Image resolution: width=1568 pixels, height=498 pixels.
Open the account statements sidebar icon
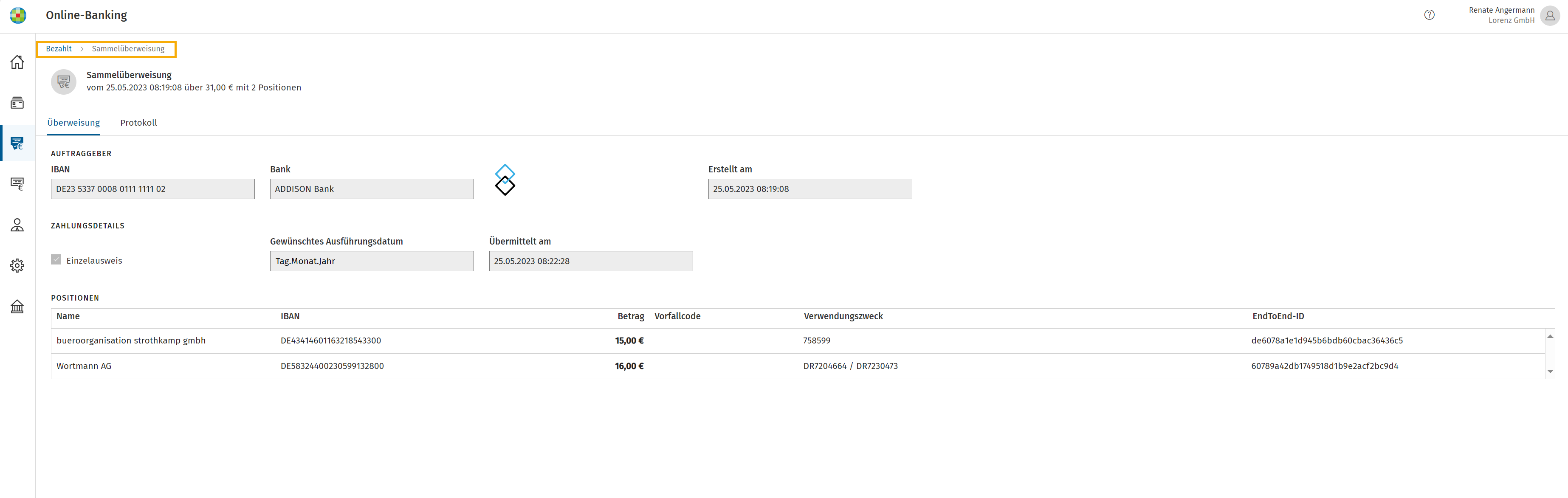point(17,103)
